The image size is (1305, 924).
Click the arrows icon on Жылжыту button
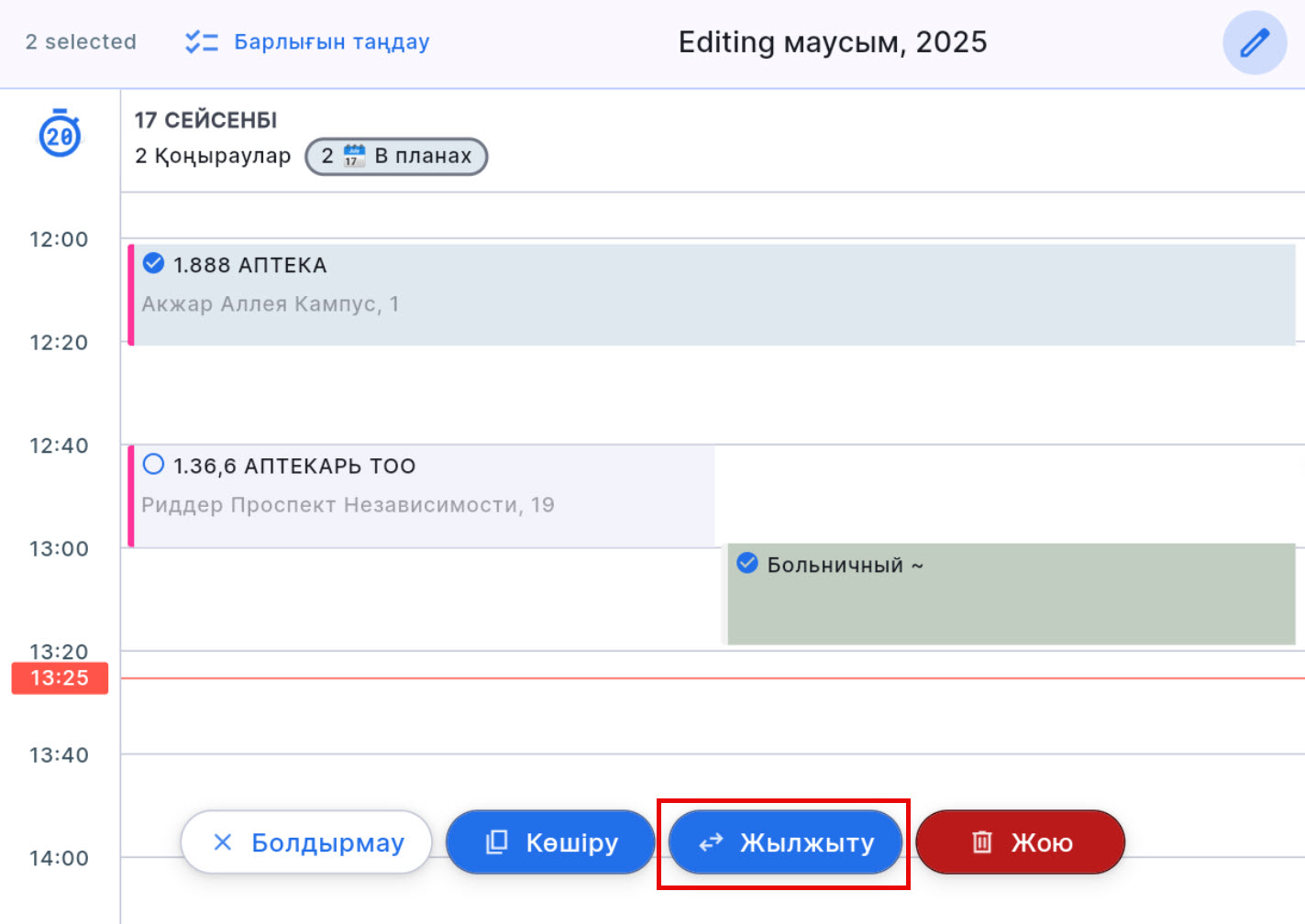point(711,841)
